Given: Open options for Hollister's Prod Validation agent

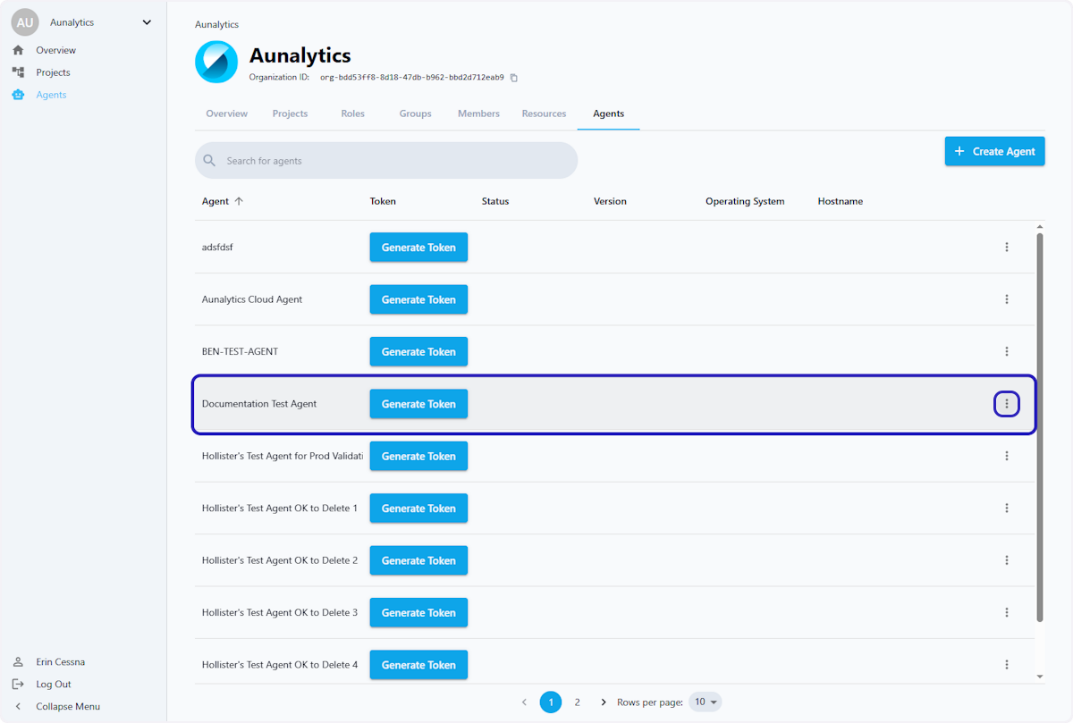Looking at the screenshot, I should [1007, 456].
